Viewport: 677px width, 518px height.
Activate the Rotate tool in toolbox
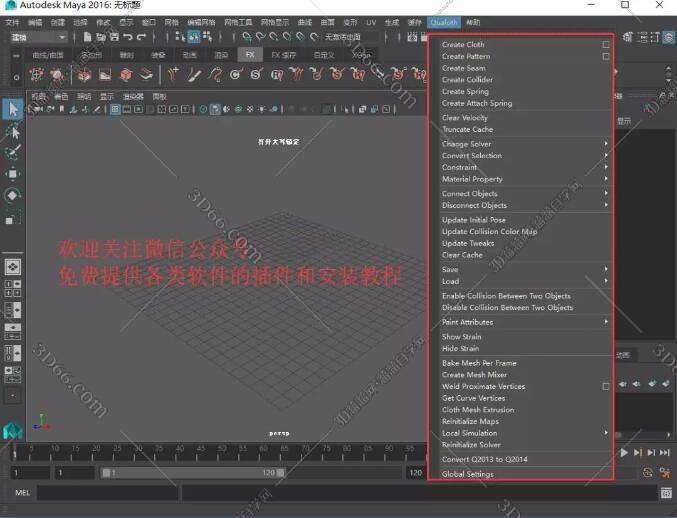click(x=13, y=196)
